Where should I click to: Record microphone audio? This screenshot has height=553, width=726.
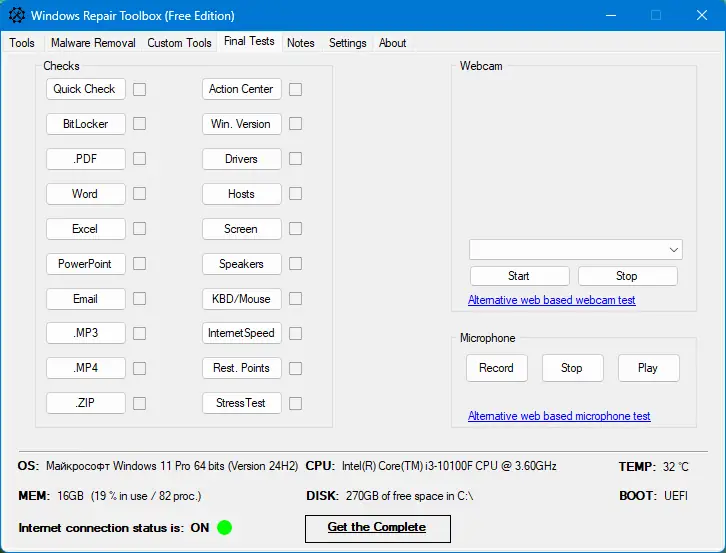click(497, 368)
